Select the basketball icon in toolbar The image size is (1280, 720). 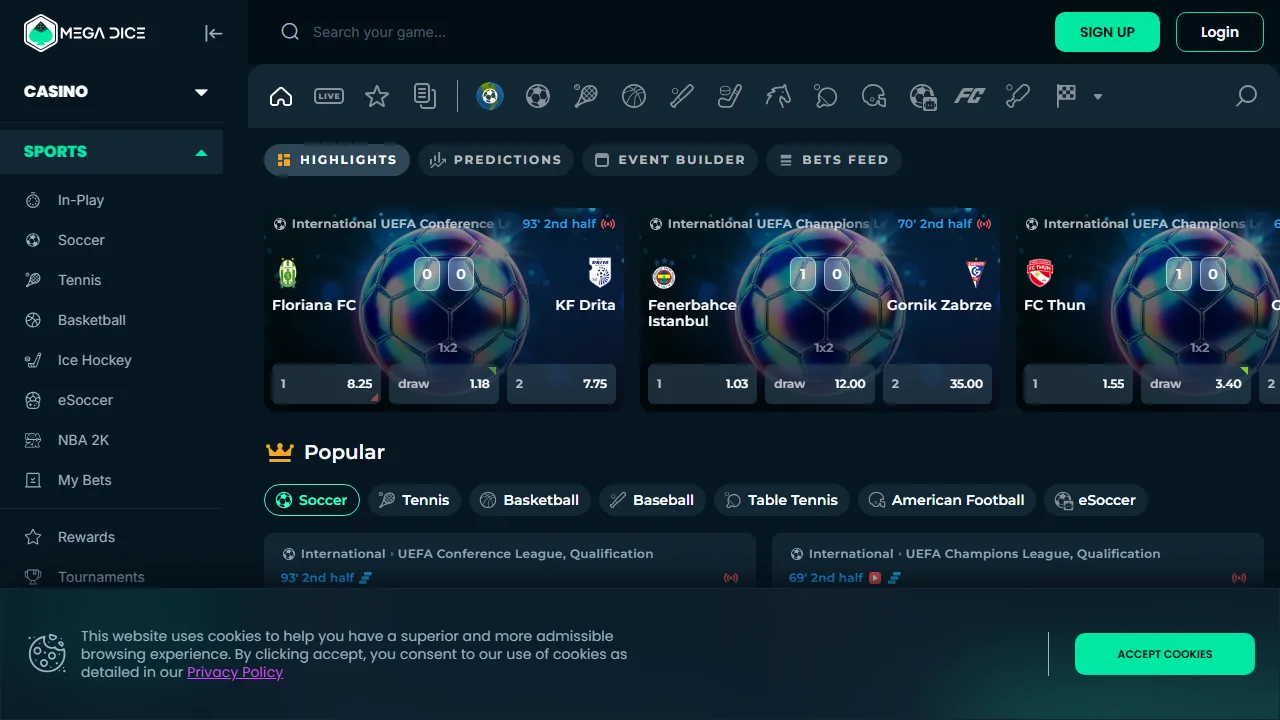634,96
